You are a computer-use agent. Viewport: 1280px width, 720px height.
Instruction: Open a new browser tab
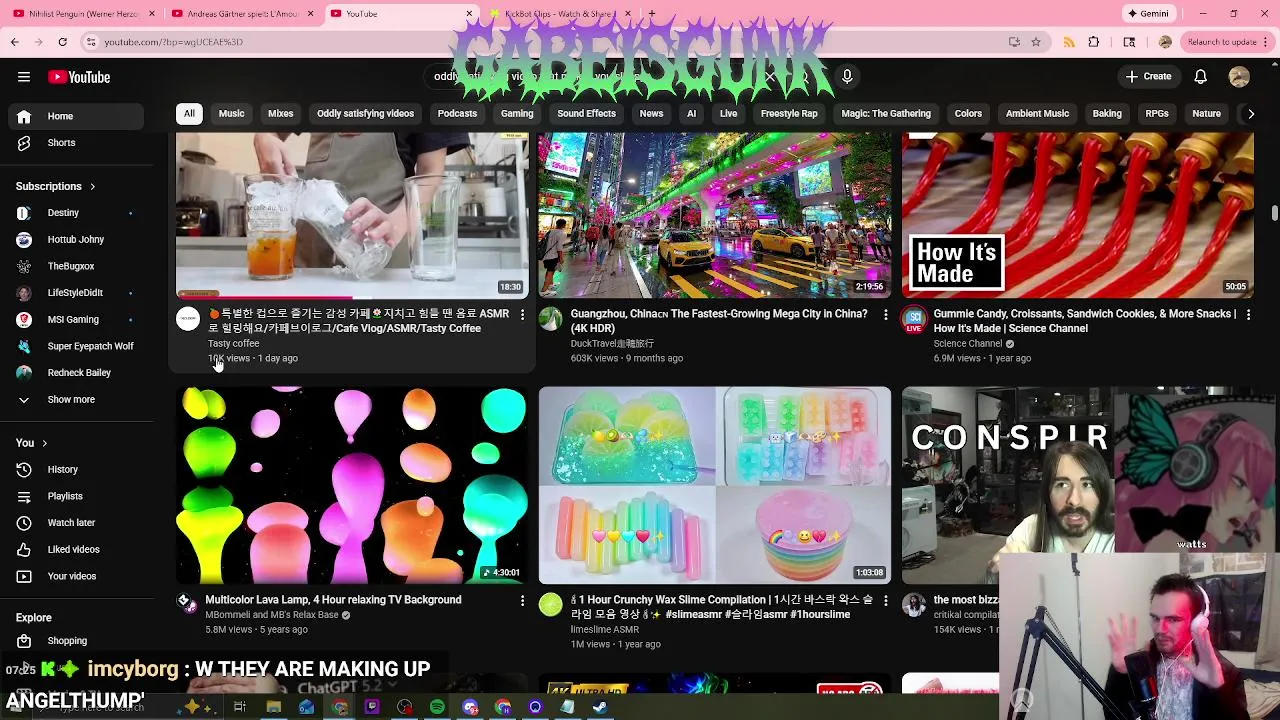click(652, 13)
